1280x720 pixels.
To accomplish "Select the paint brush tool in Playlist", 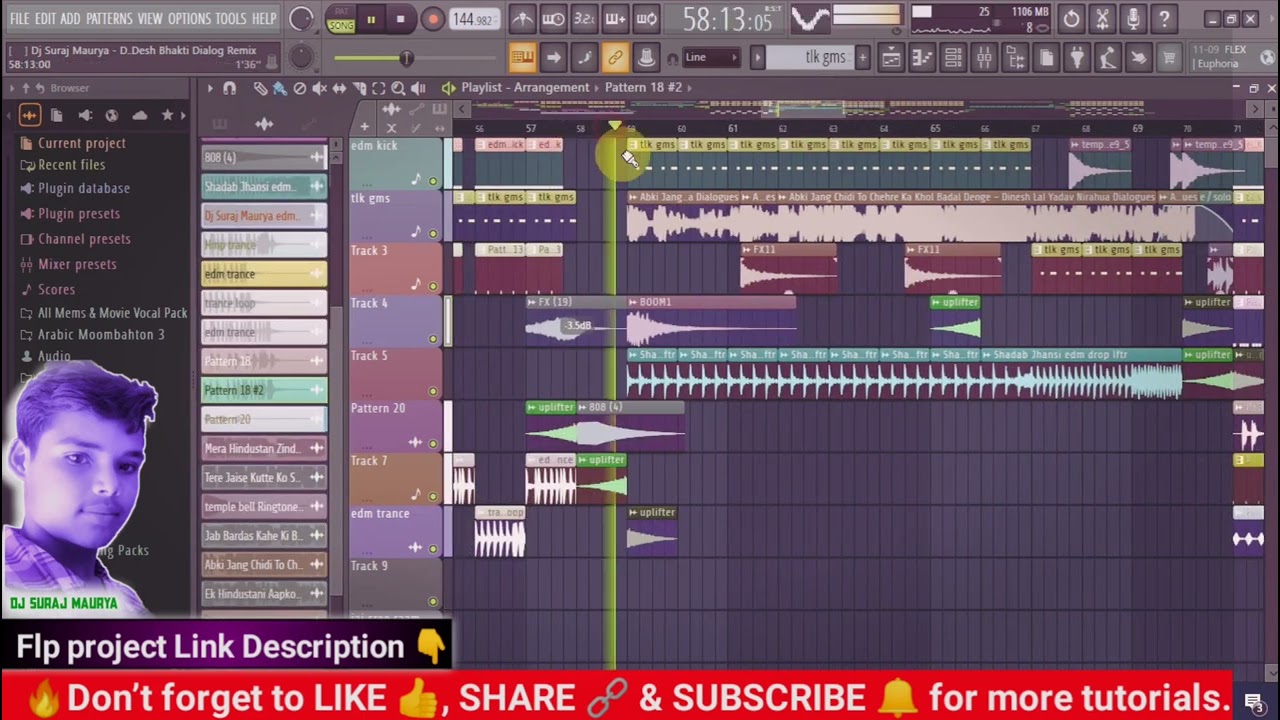I will (280, 88).
